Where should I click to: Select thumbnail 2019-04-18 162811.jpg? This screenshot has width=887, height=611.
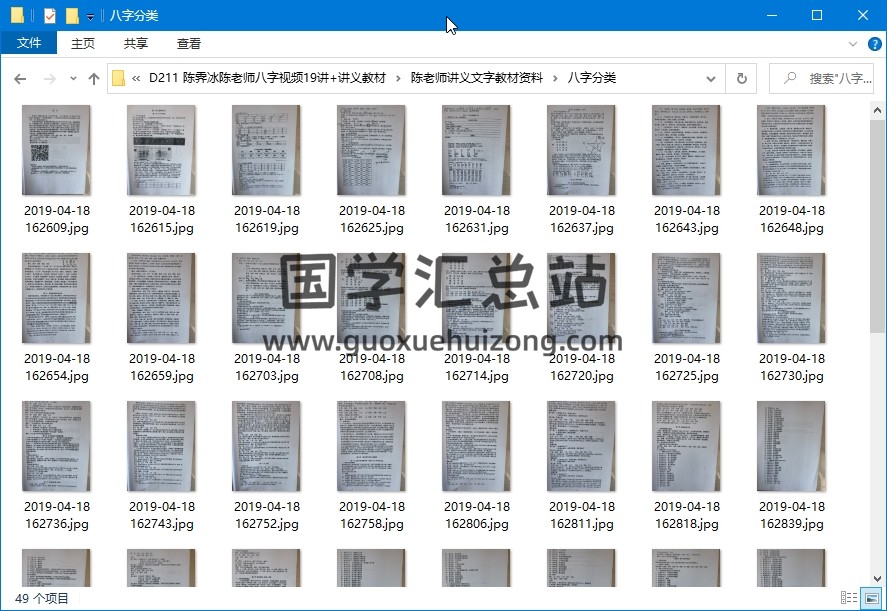point(582,446)
